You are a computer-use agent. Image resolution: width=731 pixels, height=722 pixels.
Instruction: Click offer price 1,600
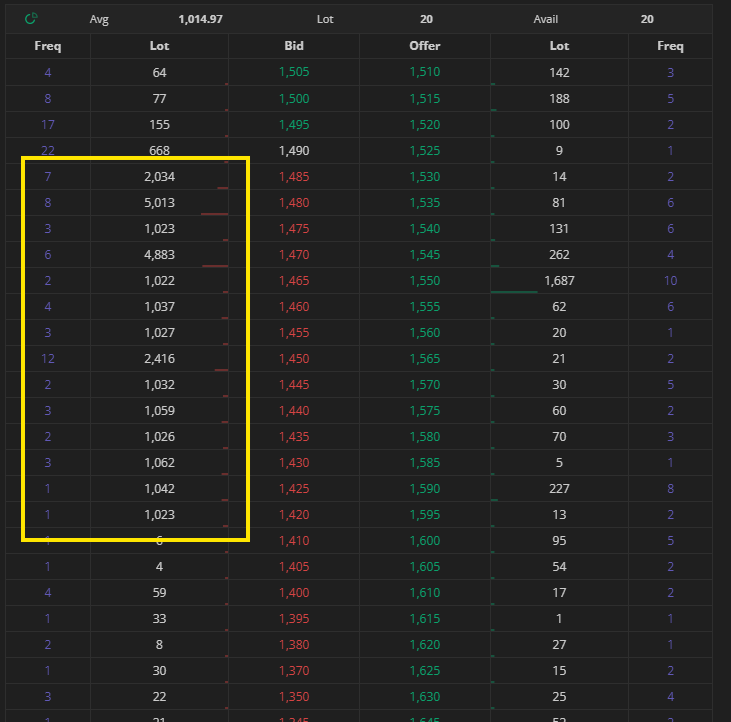425,541
